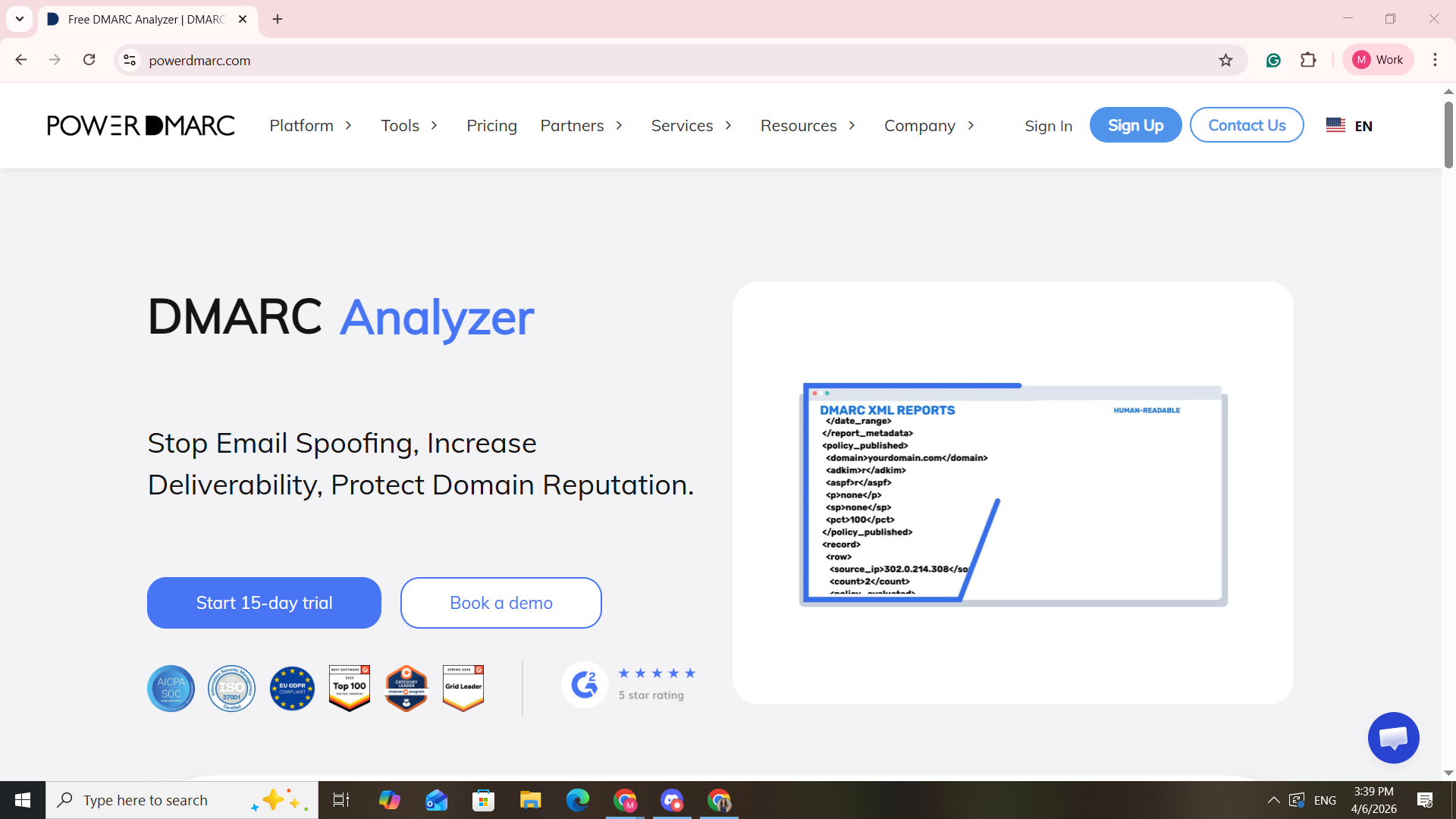The width and height of the screenshot is (1456, 819).
Task: Click the G2 logo badge
Action: tap(584, 686)
